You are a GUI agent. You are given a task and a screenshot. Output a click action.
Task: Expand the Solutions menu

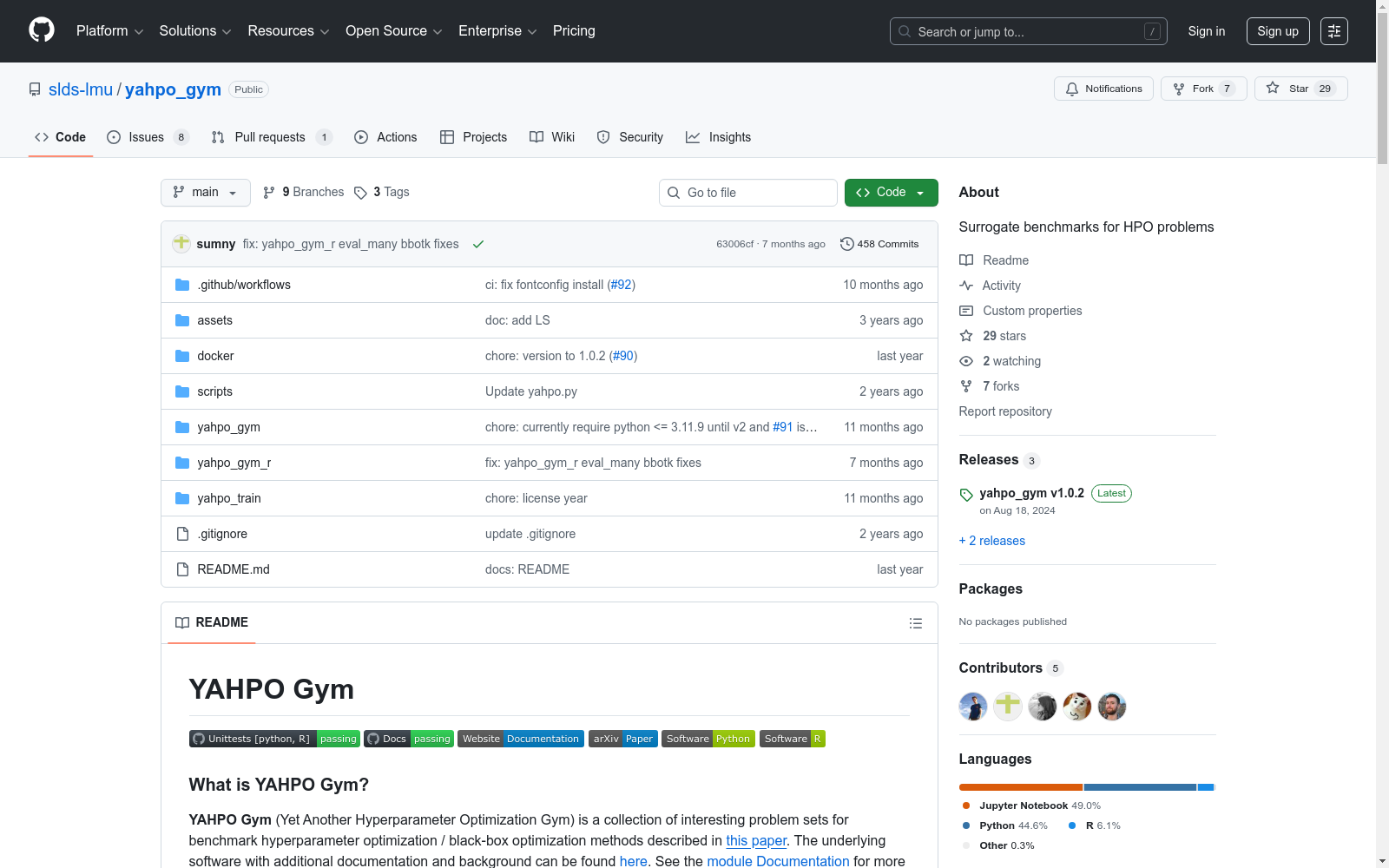point(195,31)
